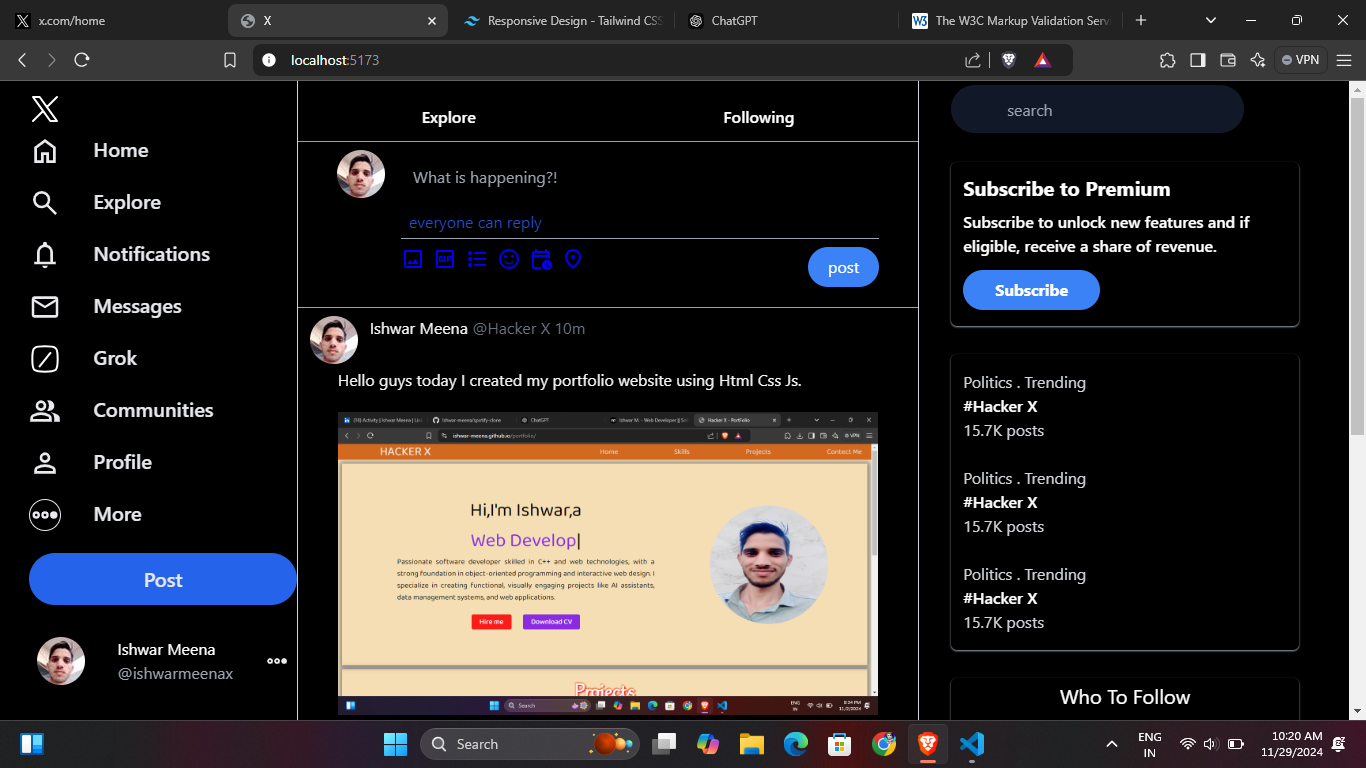The image size is (1366, 768).
Task: Click the 'What is happening?!' text box
Action: [x=640, y=178]
